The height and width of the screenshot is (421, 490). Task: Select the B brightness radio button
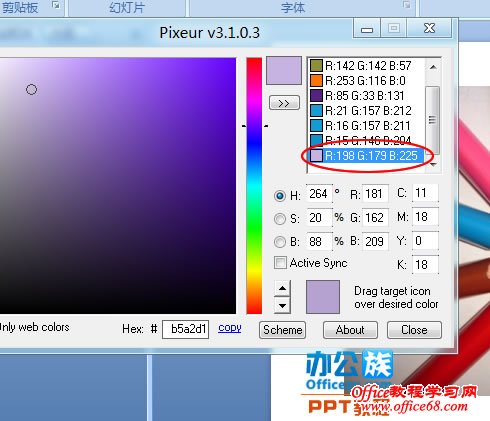pos(280,242)
